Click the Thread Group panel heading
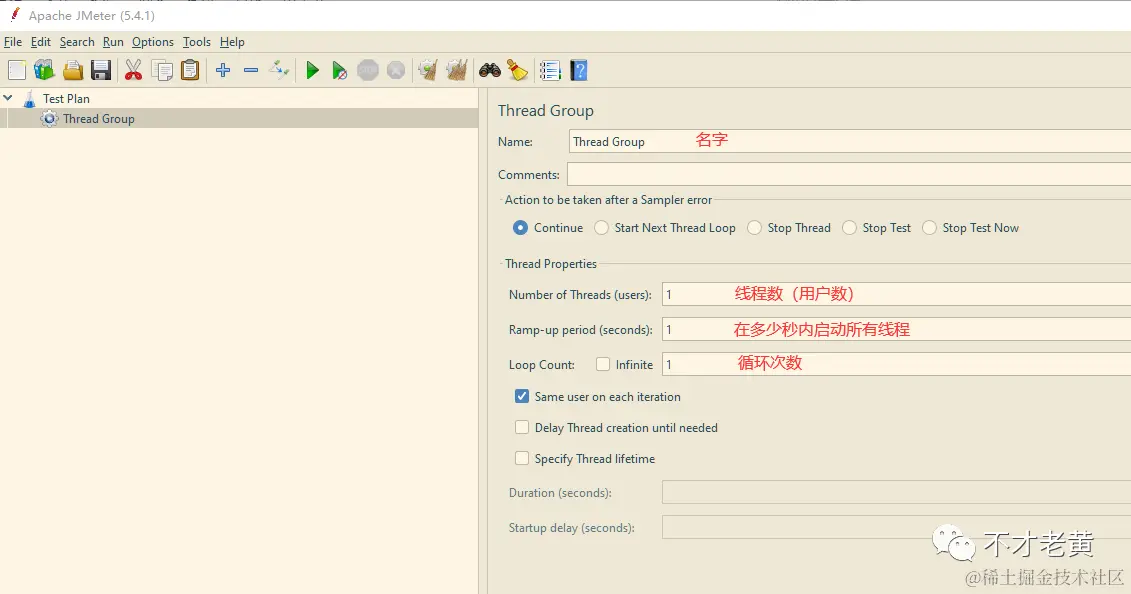The height and width of the screenshot is (594, 1131). click(546, 110)
